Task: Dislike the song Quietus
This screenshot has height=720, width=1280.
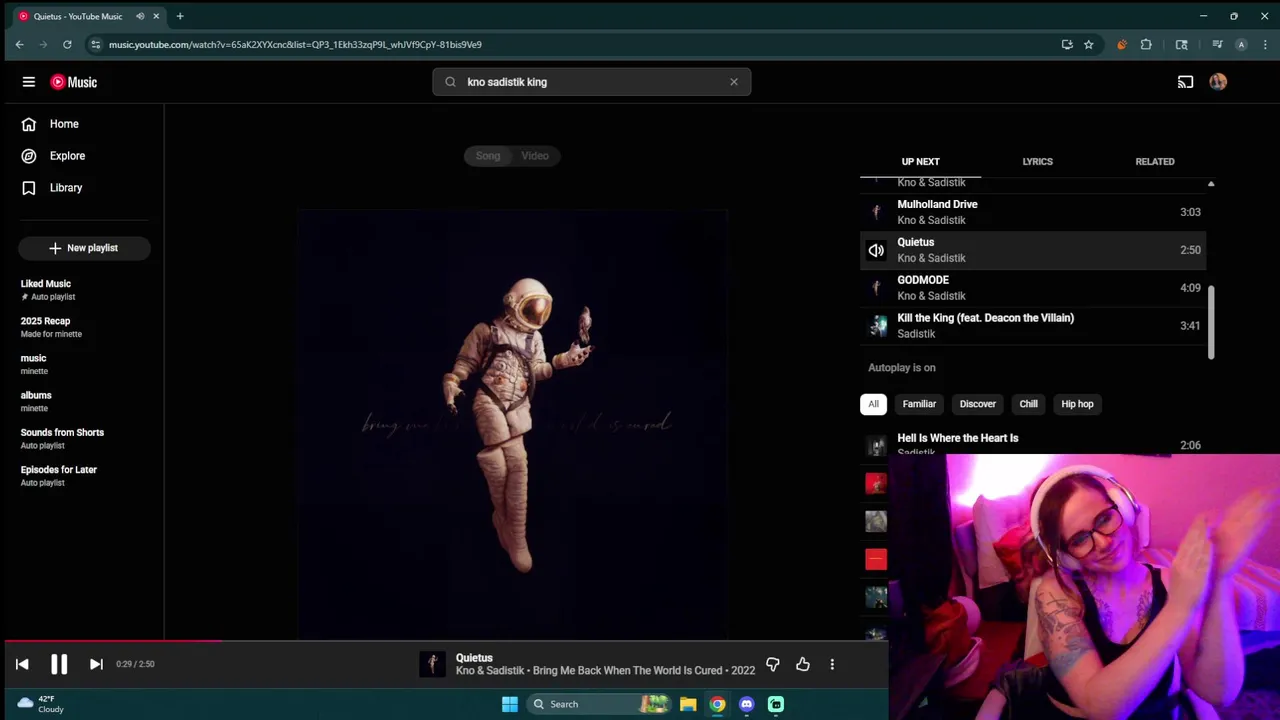Action: pos(773,664)
